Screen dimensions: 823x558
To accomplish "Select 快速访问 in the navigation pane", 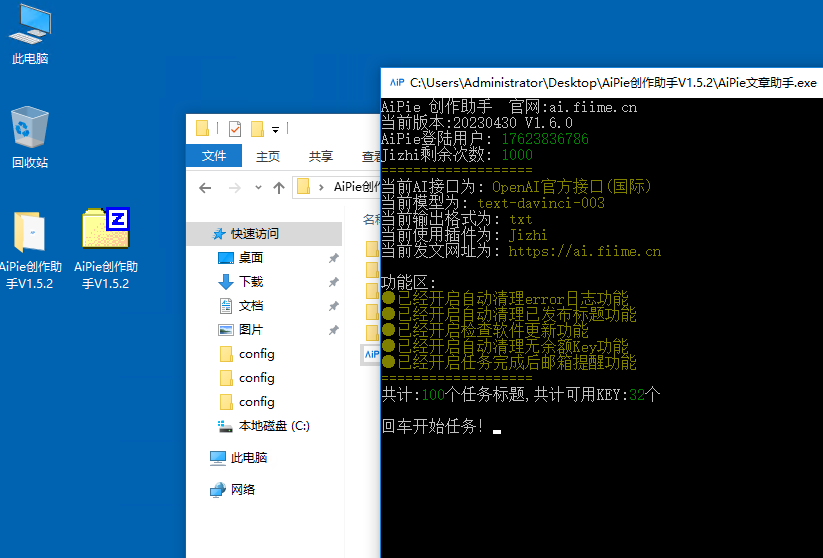I will click(254, 234).
